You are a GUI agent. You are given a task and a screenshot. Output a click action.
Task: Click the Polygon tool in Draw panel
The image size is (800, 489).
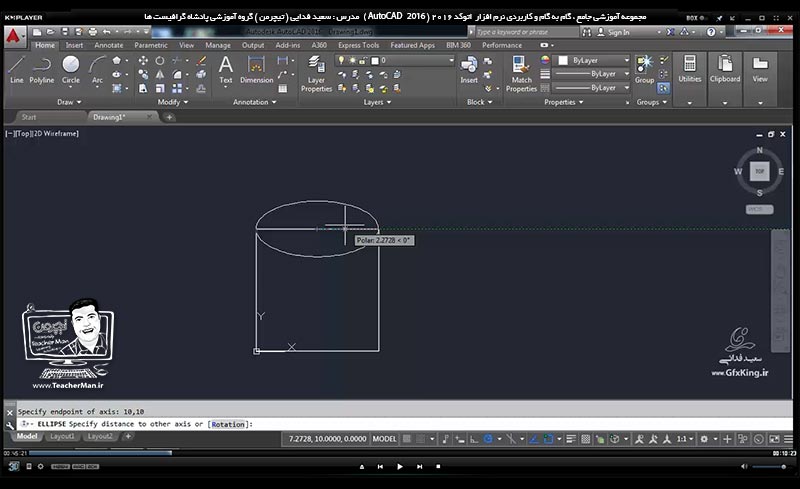click(117, 61)
